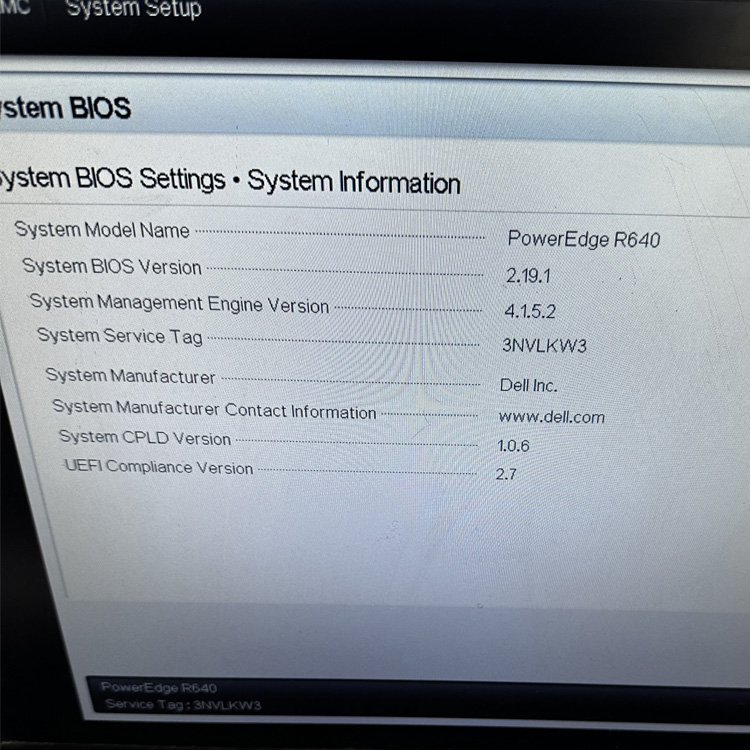Click the www.dell.com contact value
The width and height of the screenshot is (750, 750).
coord(551,417)
